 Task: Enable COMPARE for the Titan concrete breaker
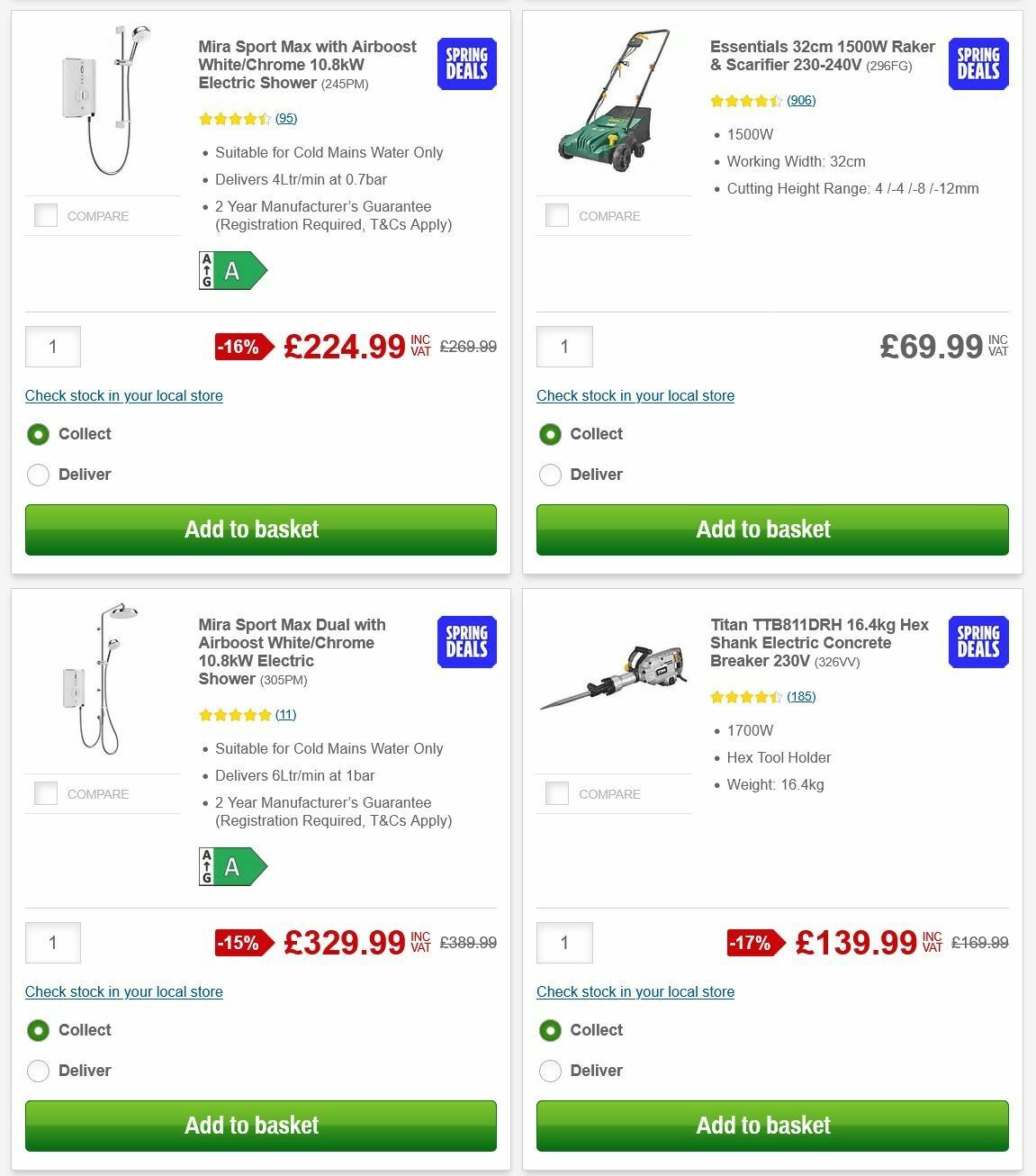tap(556, 793)
